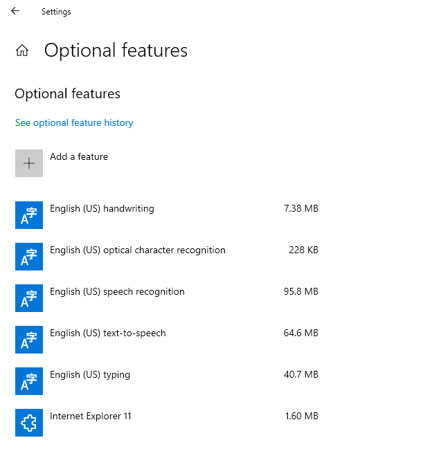Click the 1.60 MB size of Internet Explorer
Screen dimensions: 428x449
tap(302, 416)
